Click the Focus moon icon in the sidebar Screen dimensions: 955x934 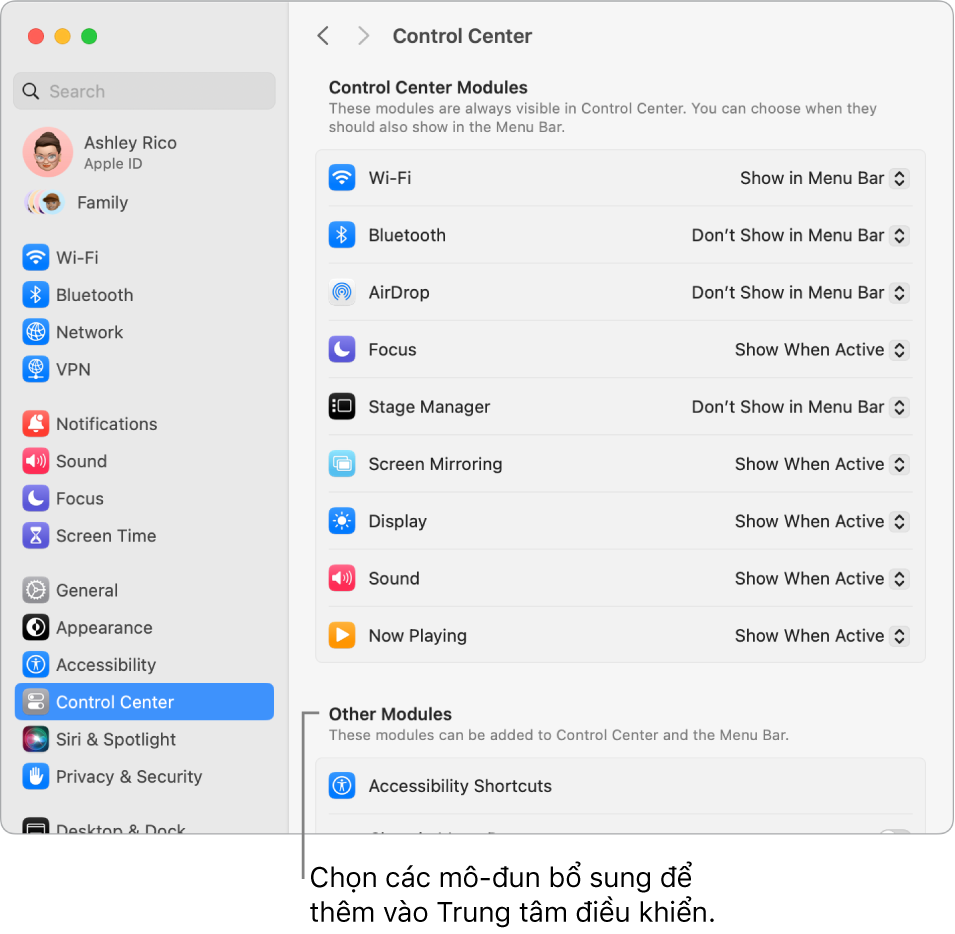[36, 498]
